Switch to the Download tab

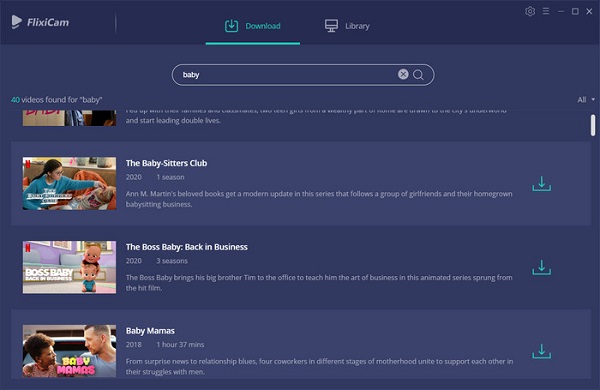click(253, 26)
